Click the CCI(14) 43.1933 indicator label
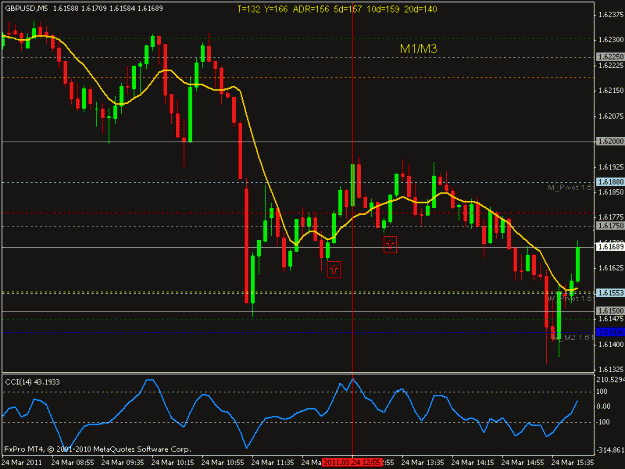This screenshot has width=625, height=469. click(32, 382)
